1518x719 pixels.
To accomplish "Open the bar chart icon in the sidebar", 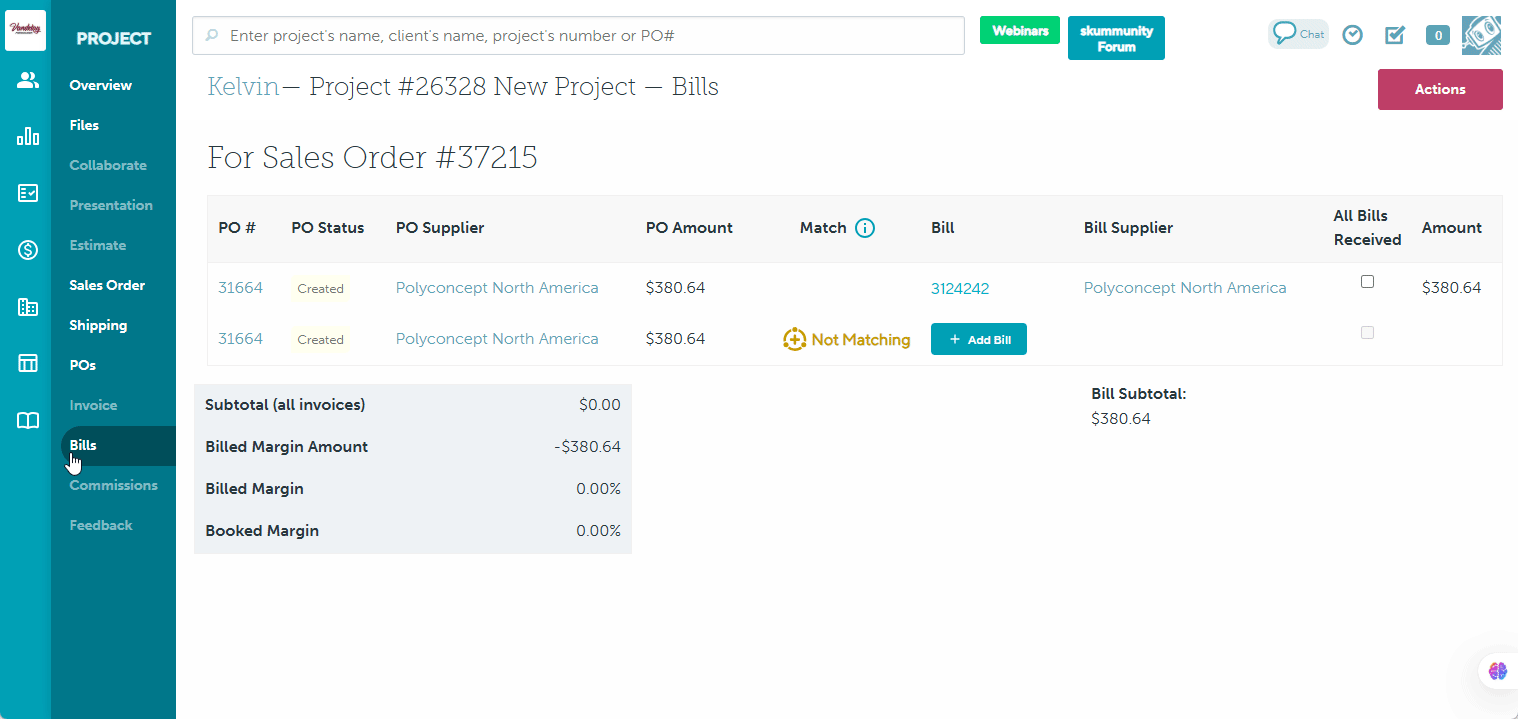I will 28,137.
